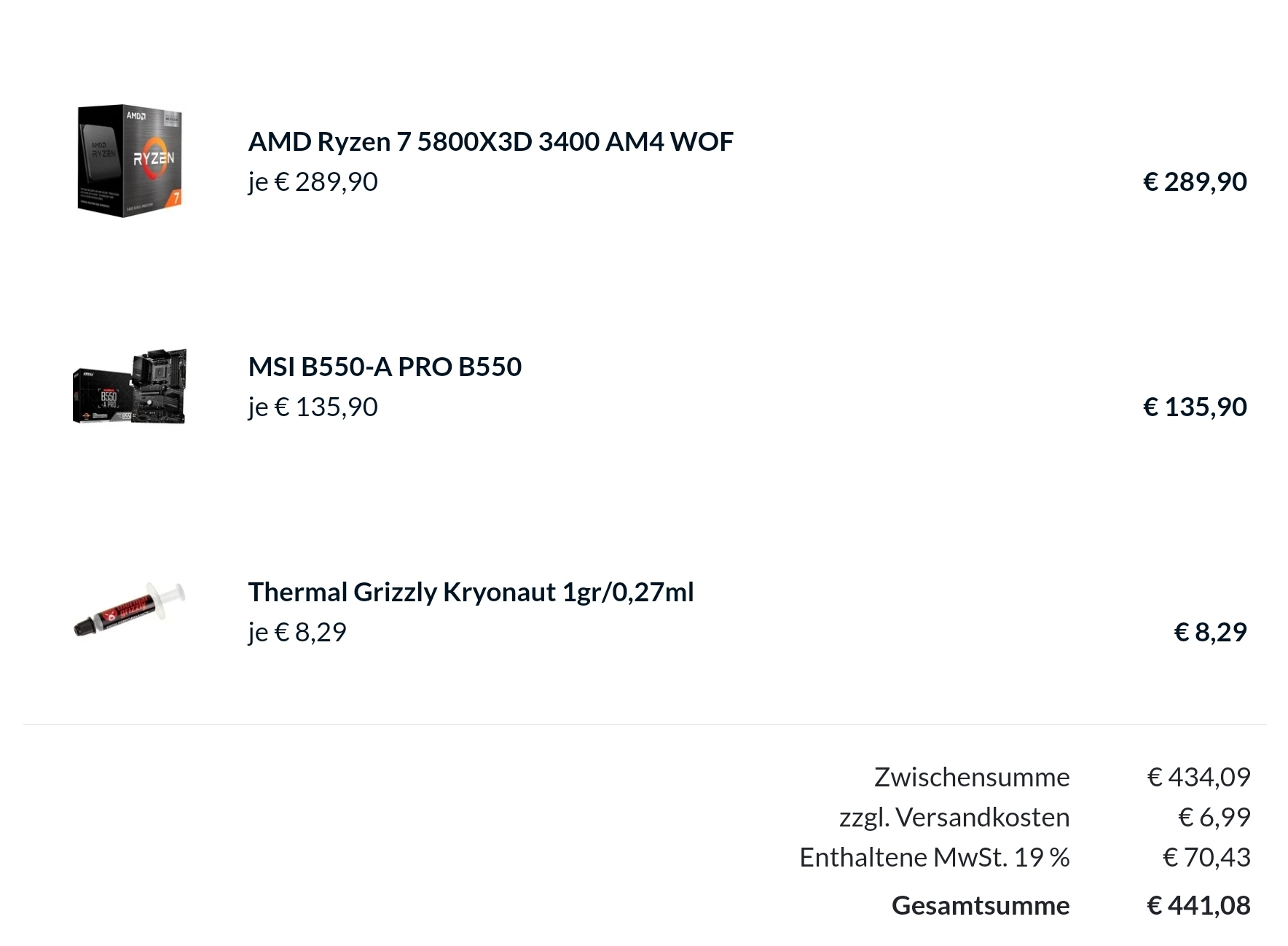
Task: Open the AMD Ryzen 7 5800X3D product title
Action: coord(490,141)
